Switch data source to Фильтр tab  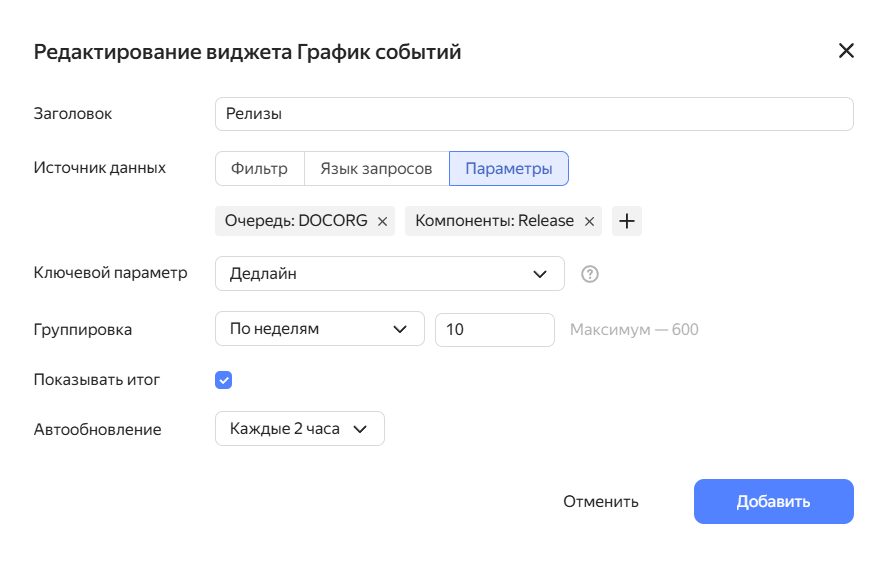pyautogui.click(x=259, y=169)
